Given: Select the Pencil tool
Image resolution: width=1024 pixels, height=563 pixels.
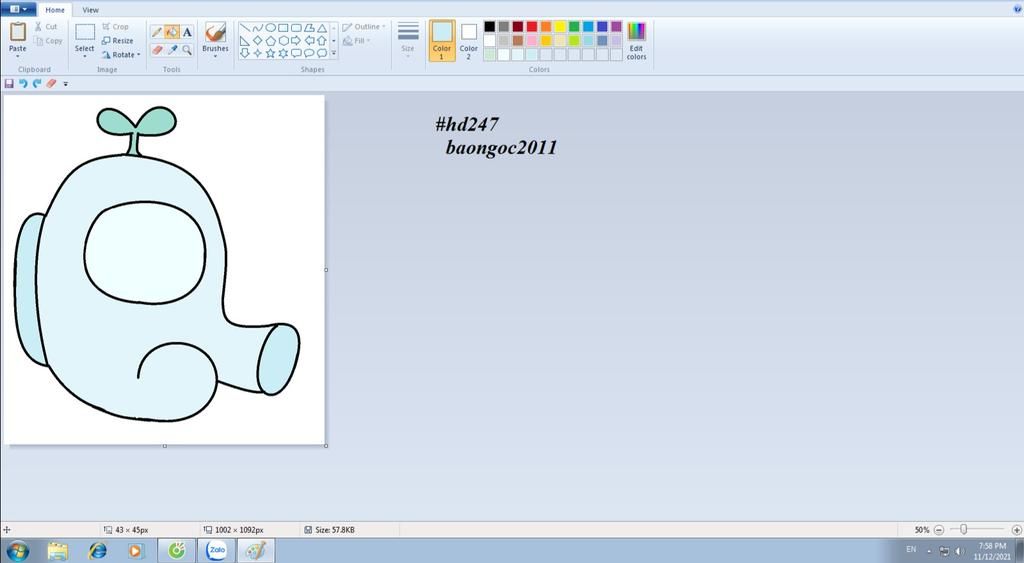Looking at the screenshot, I should (157, 32).
